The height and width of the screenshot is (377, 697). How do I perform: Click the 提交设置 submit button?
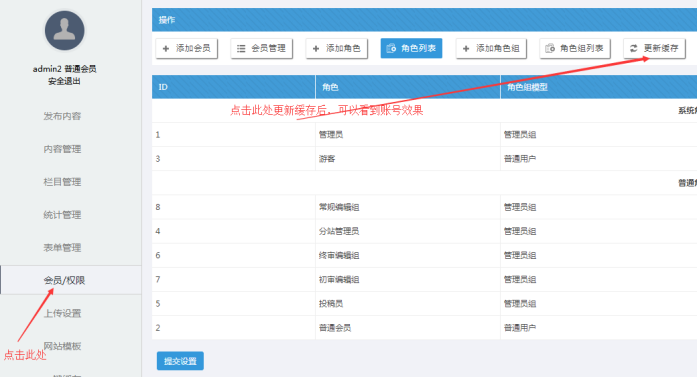tap(180, 361)
